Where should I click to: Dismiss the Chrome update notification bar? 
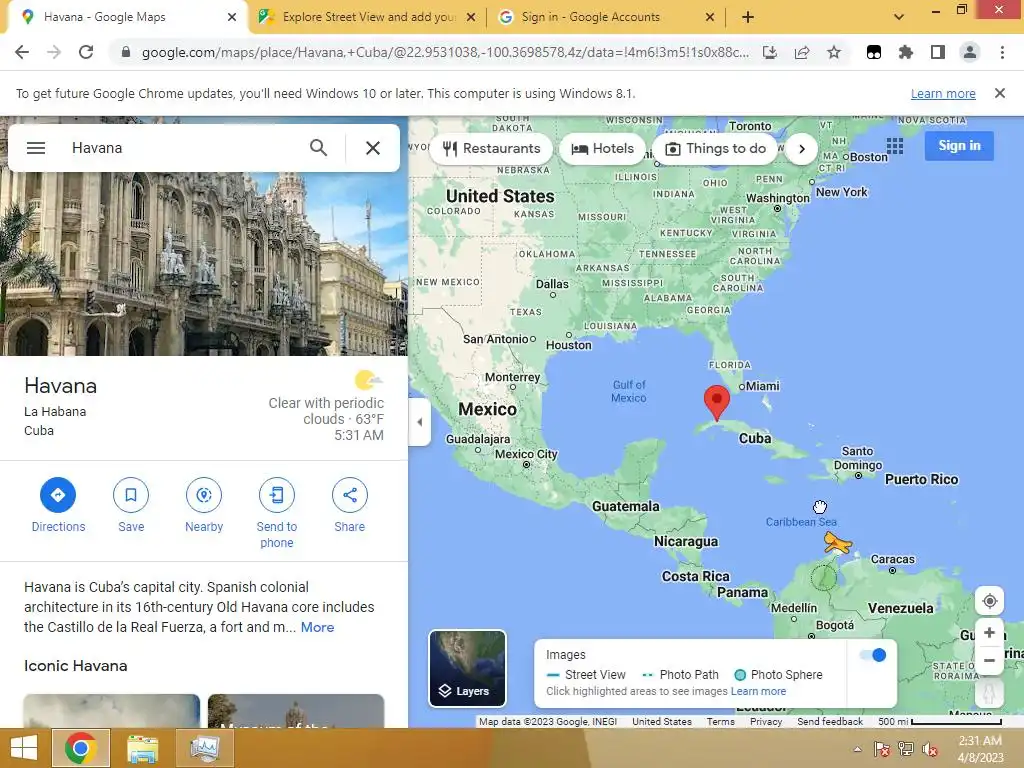[x=1000, y=93]
